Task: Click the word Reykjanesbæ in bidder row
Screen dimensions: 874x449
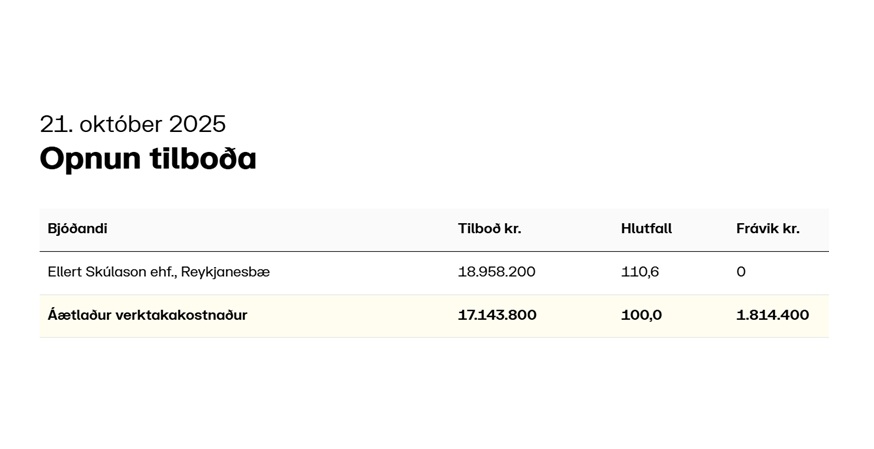Action: [225, 272]
